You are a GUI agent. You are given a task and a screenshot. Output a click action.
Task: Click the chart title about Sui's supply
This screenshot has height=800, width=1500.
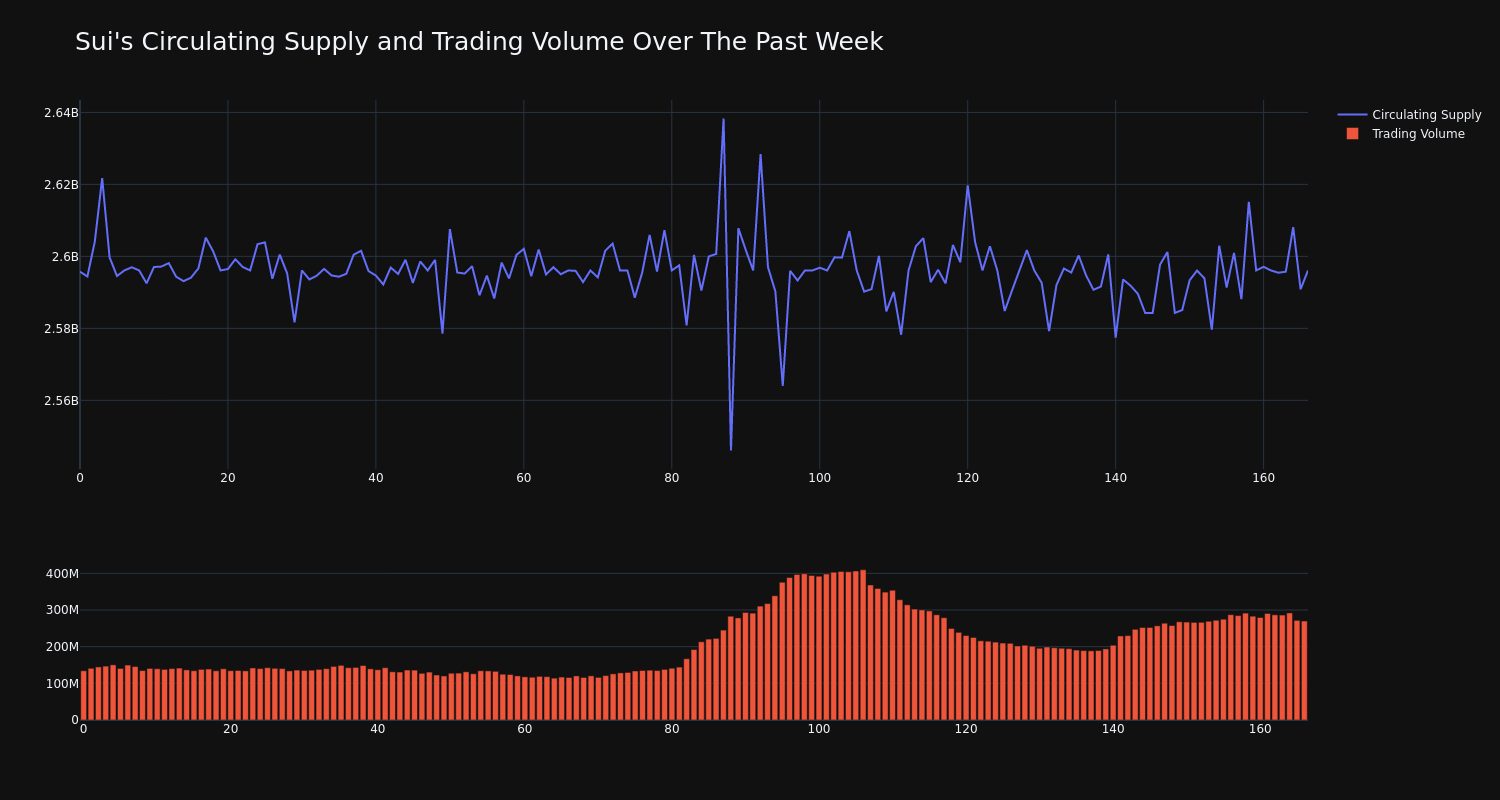479,42
